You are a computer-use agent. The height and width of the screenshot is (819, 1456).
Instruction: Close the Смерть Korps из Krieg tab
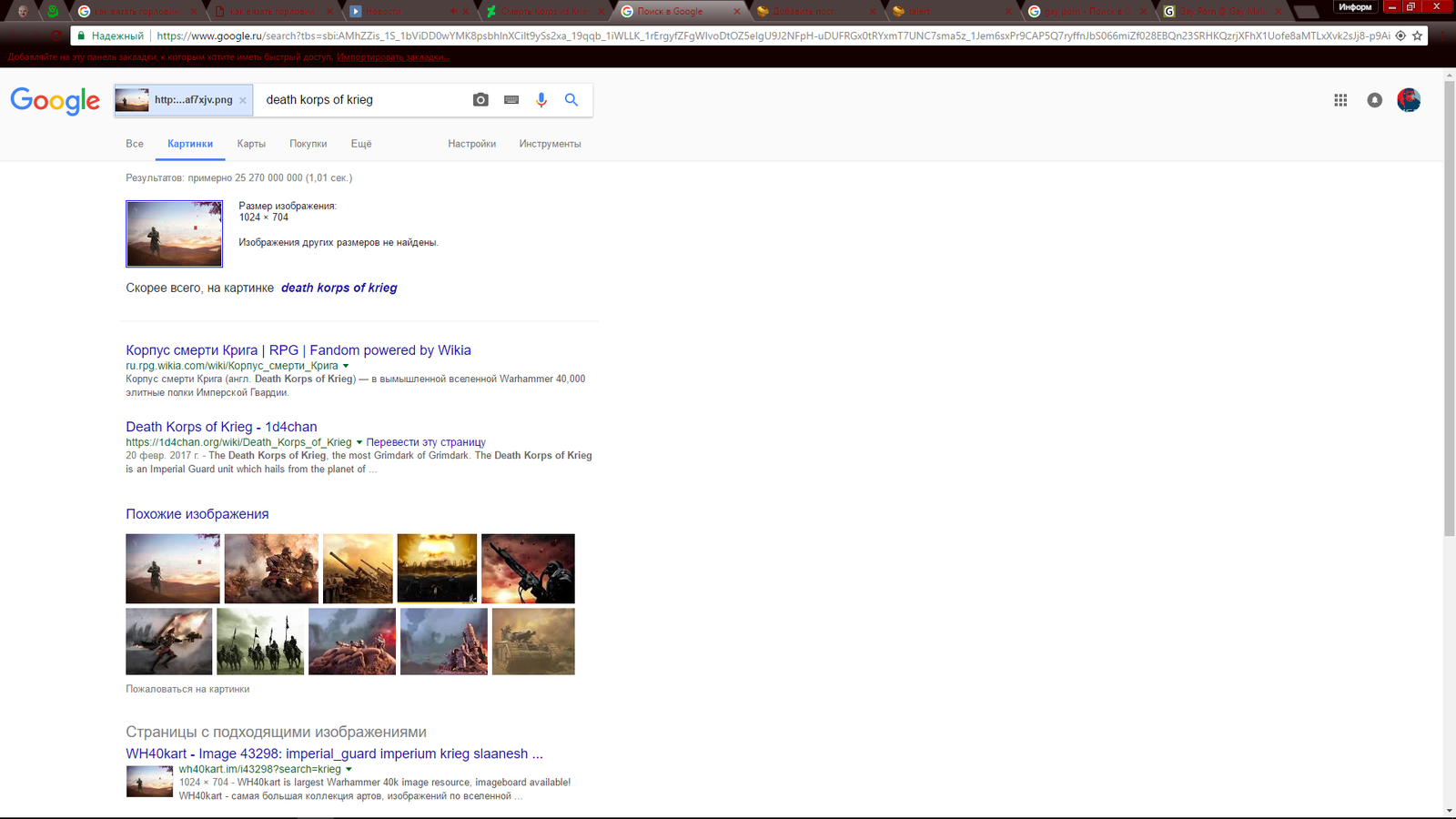tap(601, 12)
